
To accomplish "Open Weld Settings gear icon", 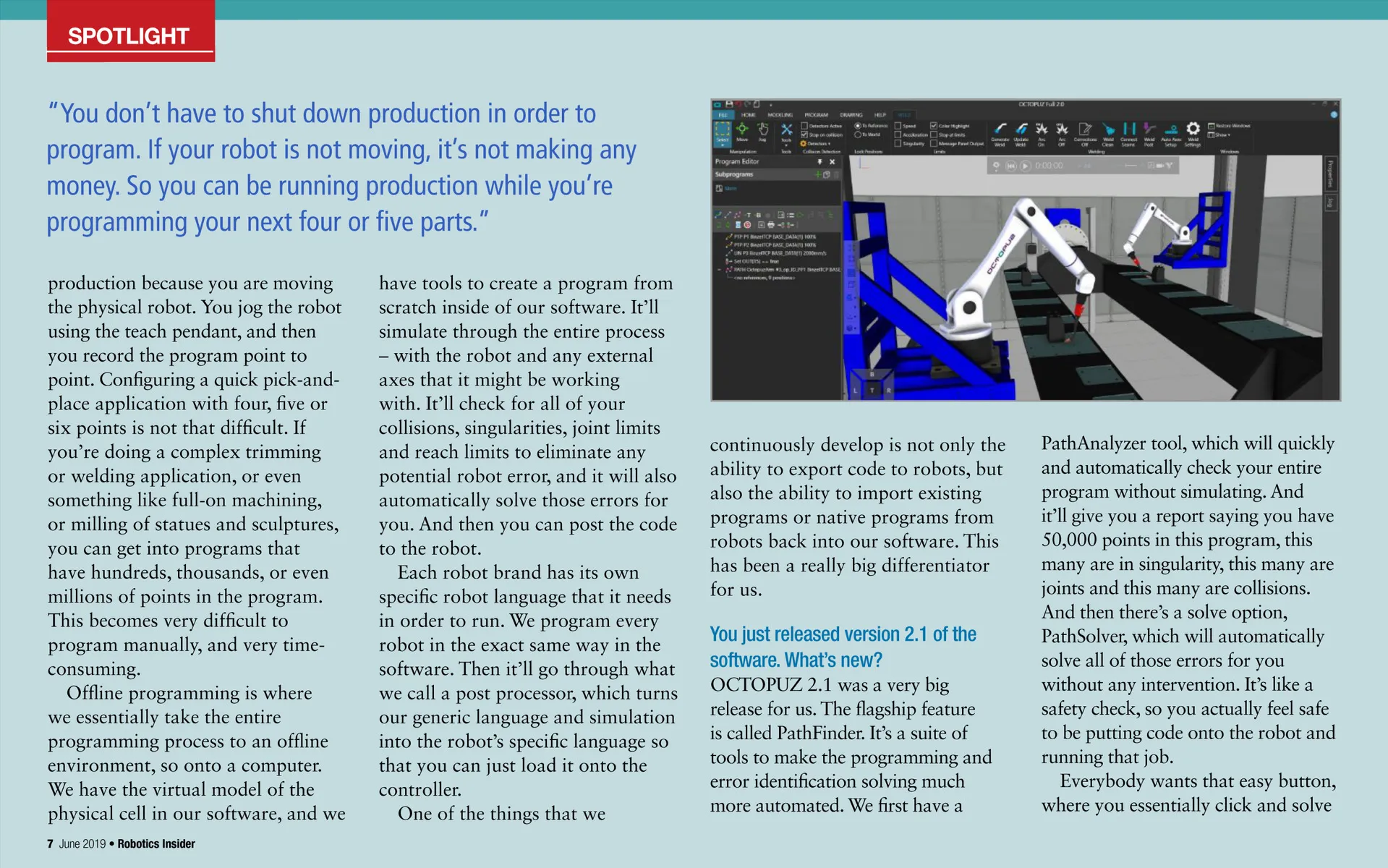I will click(x=1193, y=131).
